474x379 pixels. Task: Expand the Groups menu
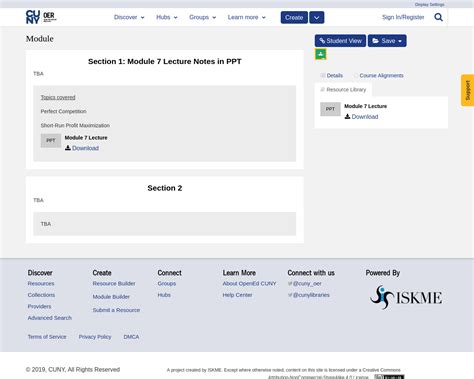[202, 17]
